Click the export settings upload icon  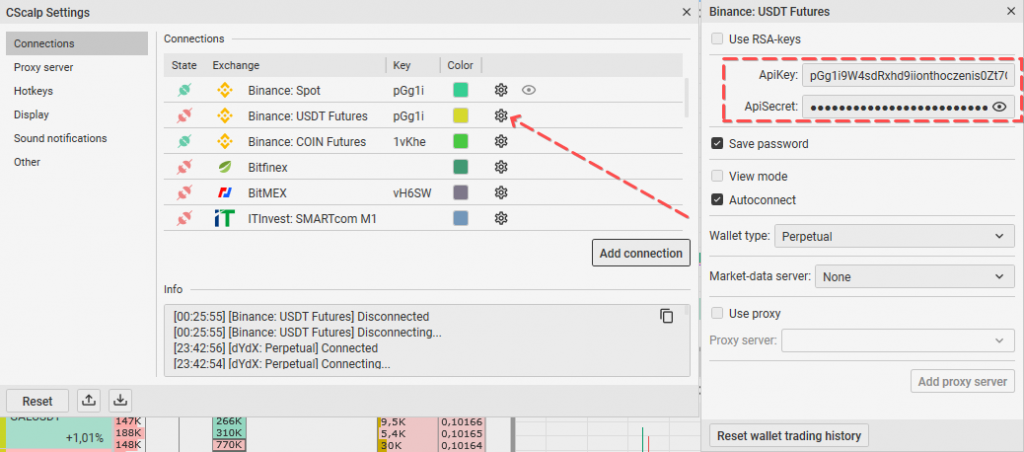(x=89, y=400)
